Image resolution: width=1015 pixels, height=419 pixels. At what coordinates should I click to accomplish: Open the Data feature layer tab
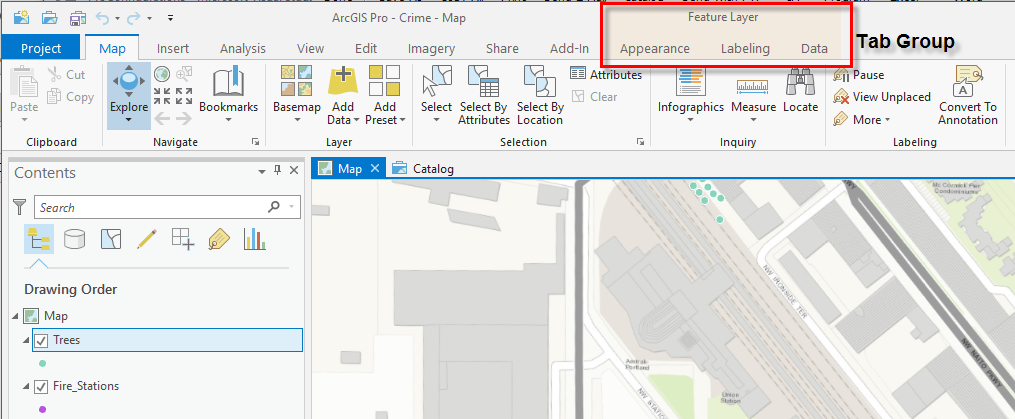(x=814, y=49)
